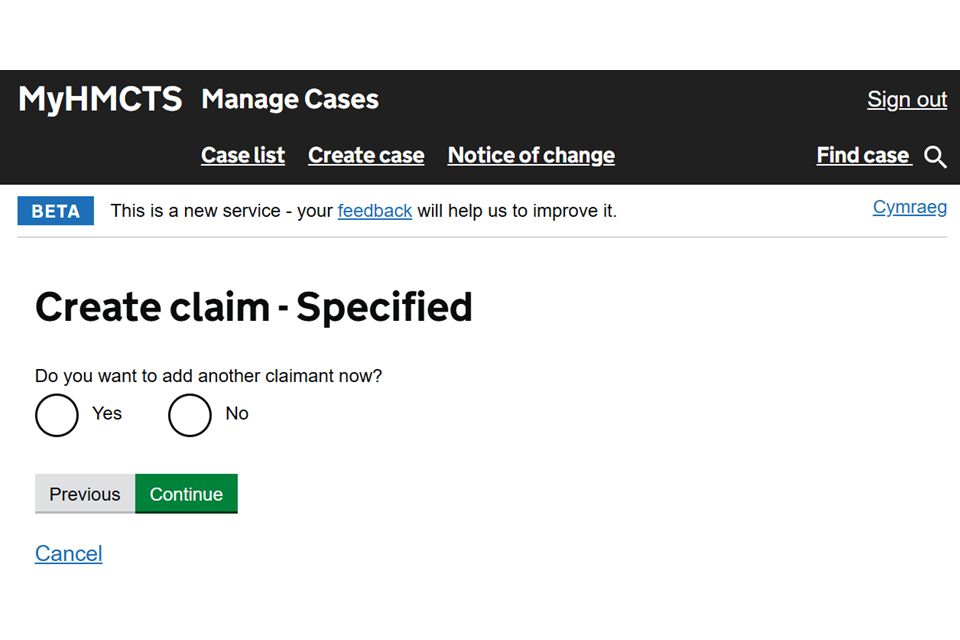Open the Case list menu item
This screenshot has width=960, height=640.
(x=243, y=156)
